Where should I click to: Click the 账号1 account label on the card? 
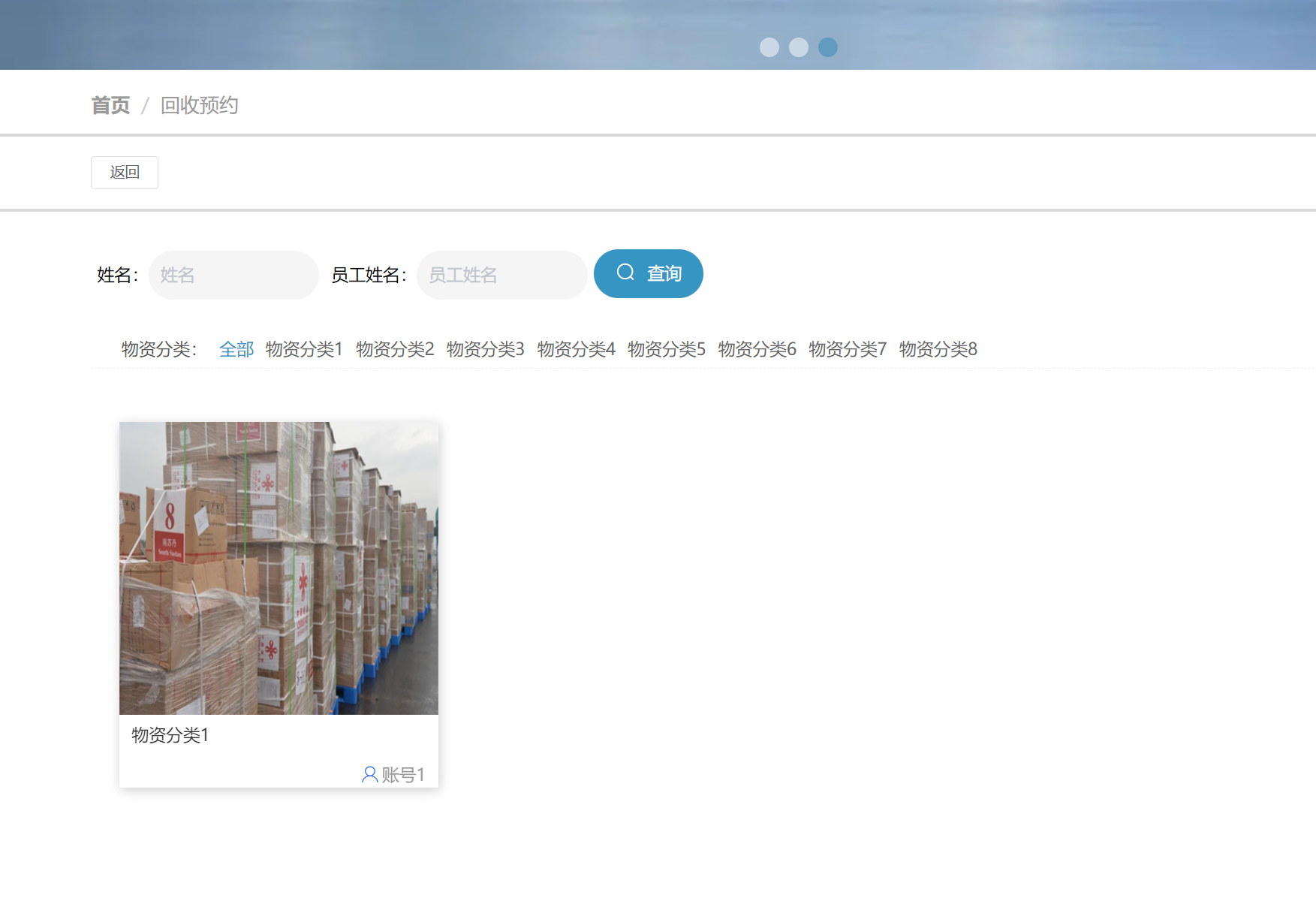[402, 775]
